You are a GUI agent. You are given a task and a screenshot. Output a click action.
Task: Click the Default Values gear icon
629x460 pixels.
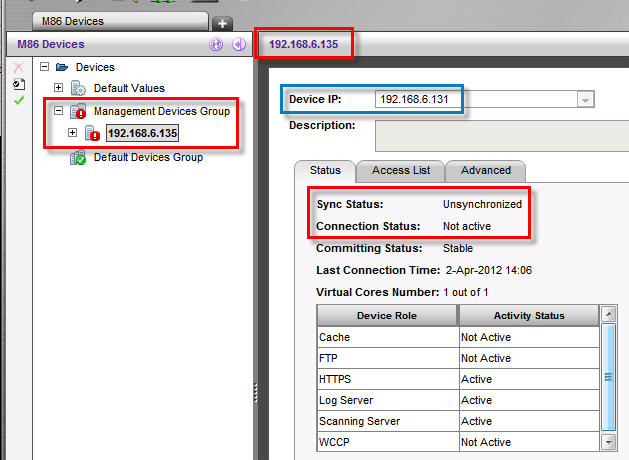coord(78,89)
